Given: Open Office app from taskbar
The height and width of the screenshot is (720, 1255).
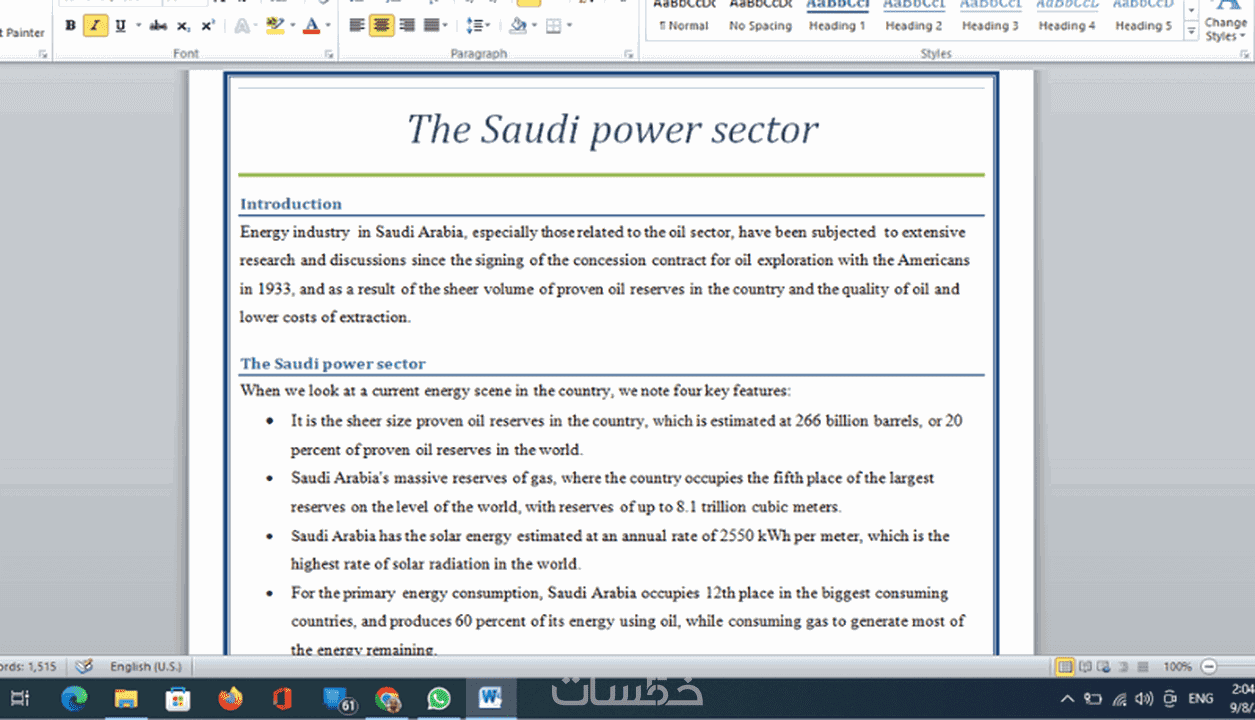Looking at the screenshot, I should click(x=282, y=698).
